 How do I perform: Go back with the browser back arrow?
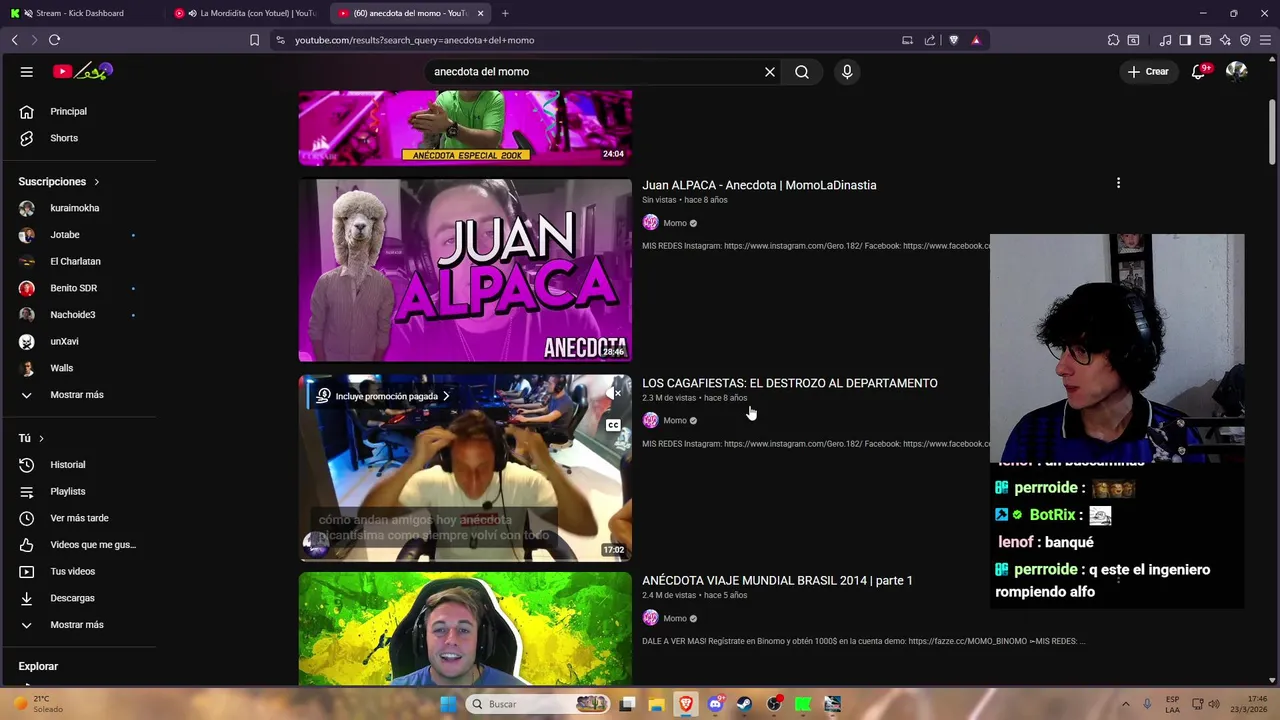tap(14, 40)
